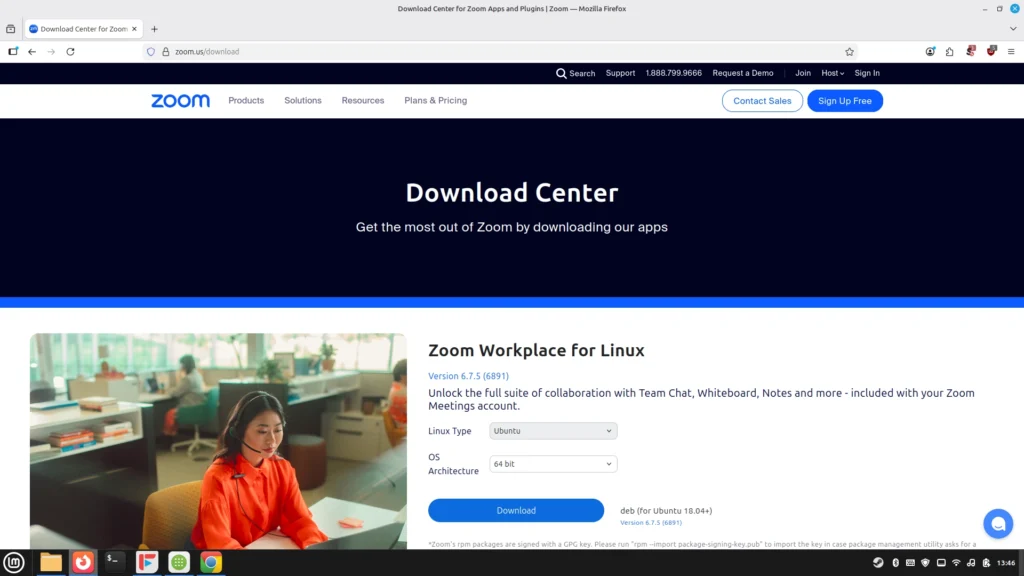The image size is (1024, 576).
Task: Click the Wi-Fi icon in the system tray
Action: pyautogui.click(x=956, y=562)
